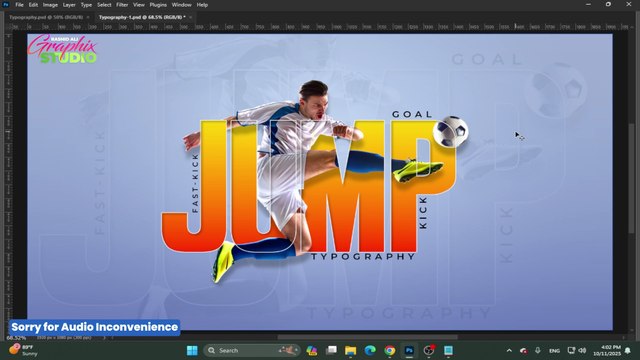Close the Typography-1.psd document tab
Image resolution: width=640 pixels, height=360 pixels.
click(x=190, y=17)
